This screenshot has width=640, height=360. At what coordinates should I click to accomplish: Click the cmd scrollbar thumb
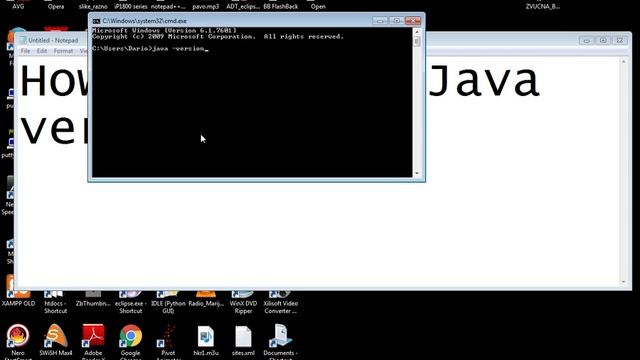tap(417, 41)
